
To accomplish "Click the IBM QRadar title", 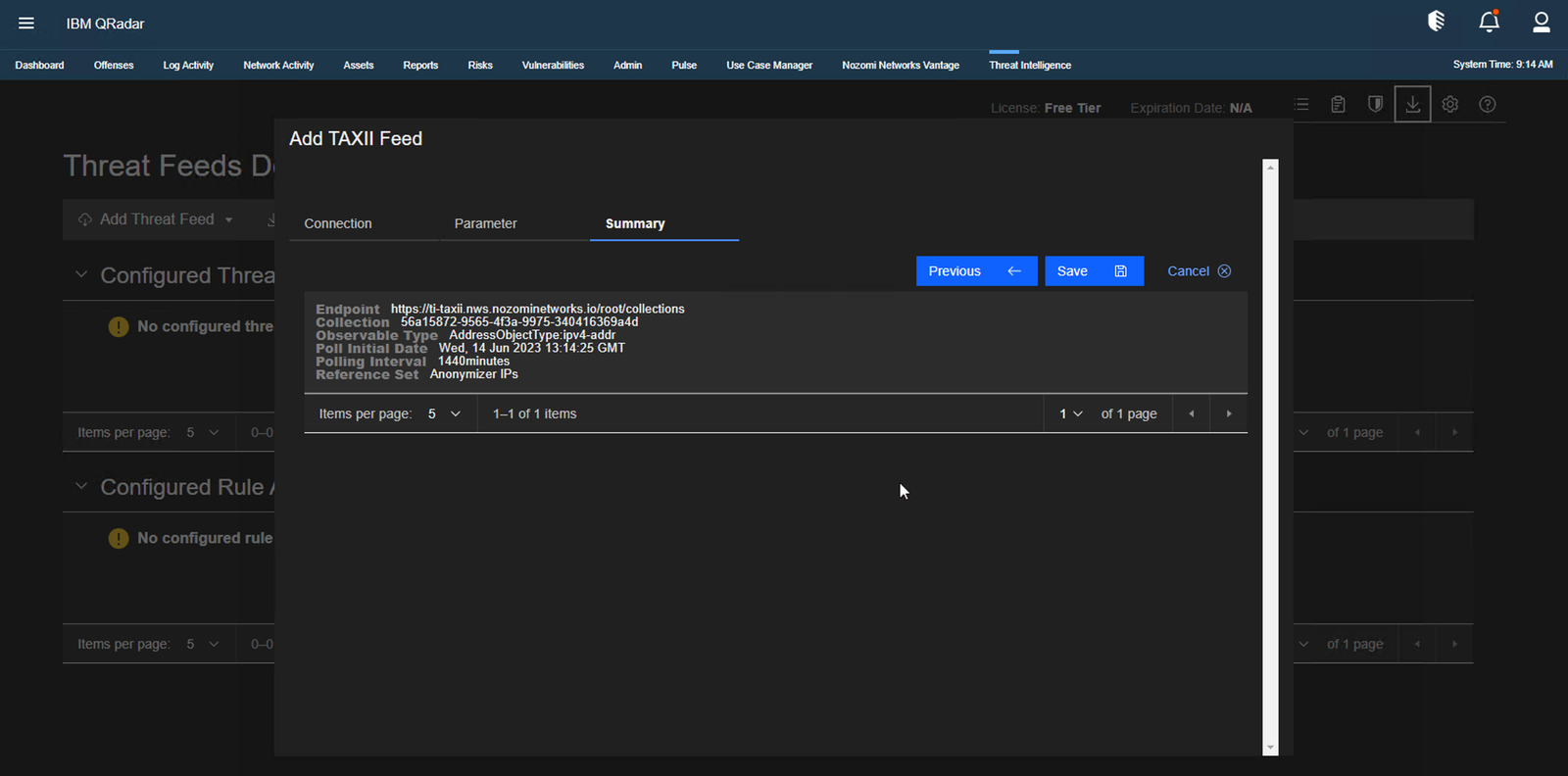I will coord(105,24).
